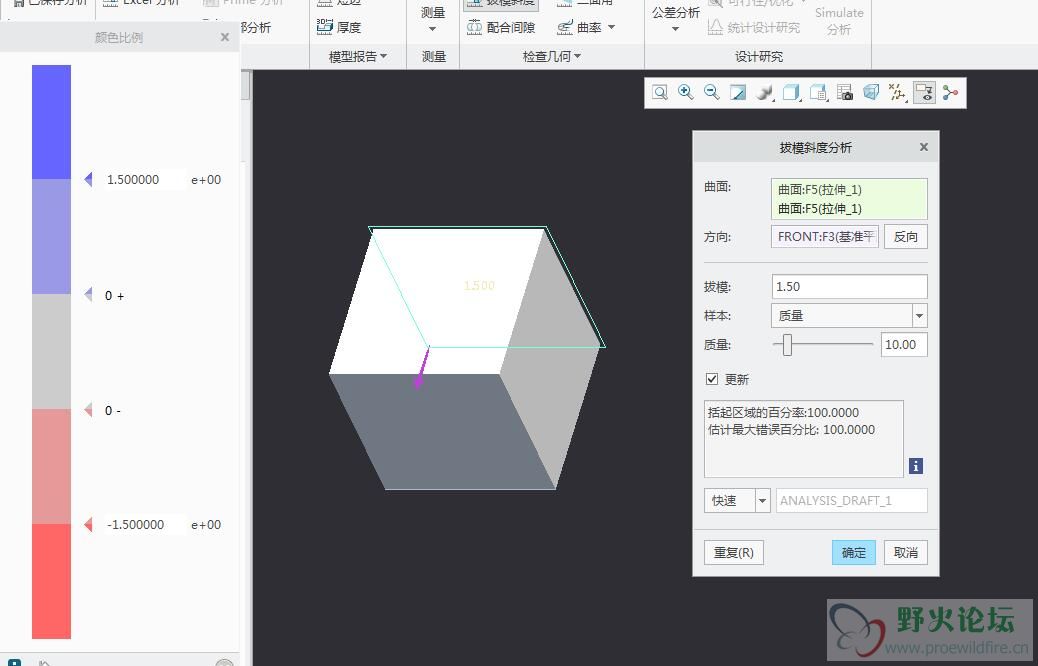1038x666 pixels.
Task: Click the Refit zoom icon
Action: point(659,93)
